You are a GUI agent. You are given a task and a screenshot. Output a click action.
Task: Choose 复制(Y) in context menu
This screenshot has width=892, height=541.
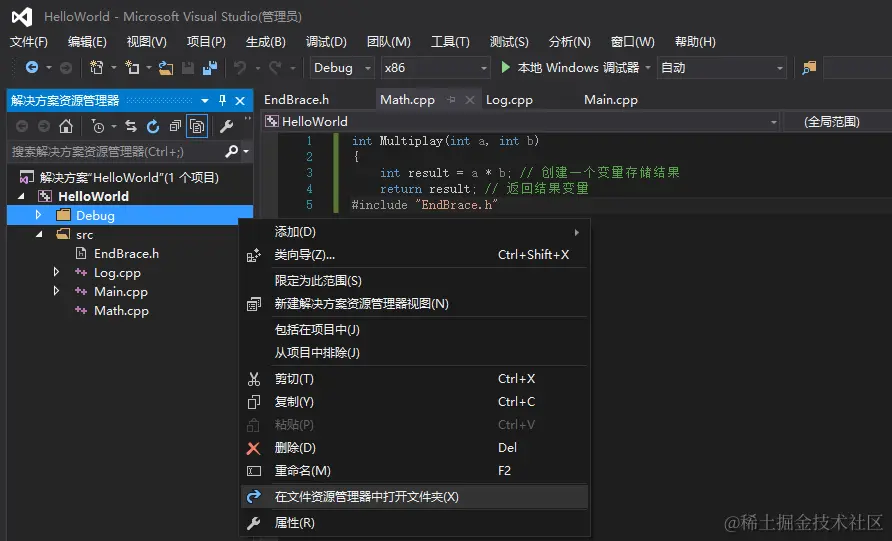[x=415, y=402]
